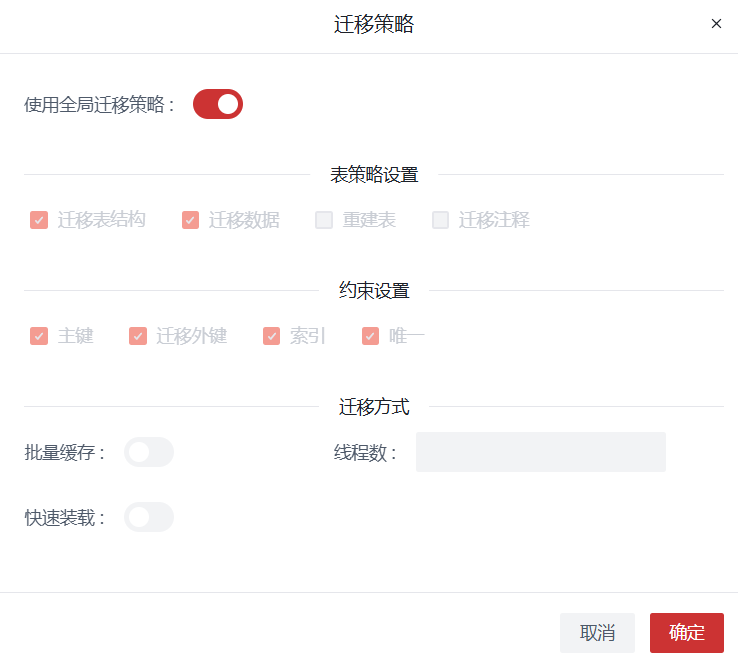Uncheck the 迁移表结构 checkbox

click(39, 220)
